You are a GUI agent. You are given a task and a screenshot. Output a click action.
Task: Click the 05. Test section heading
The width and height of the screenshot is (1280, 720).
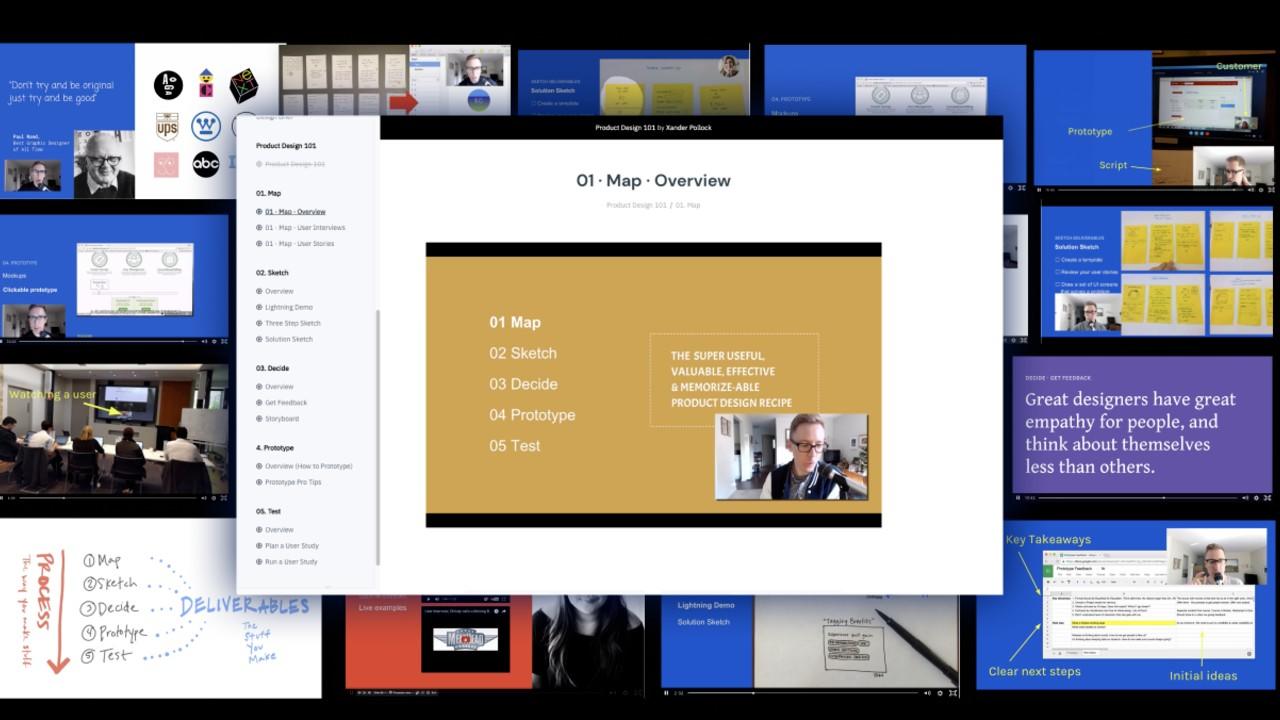point(268,512)
